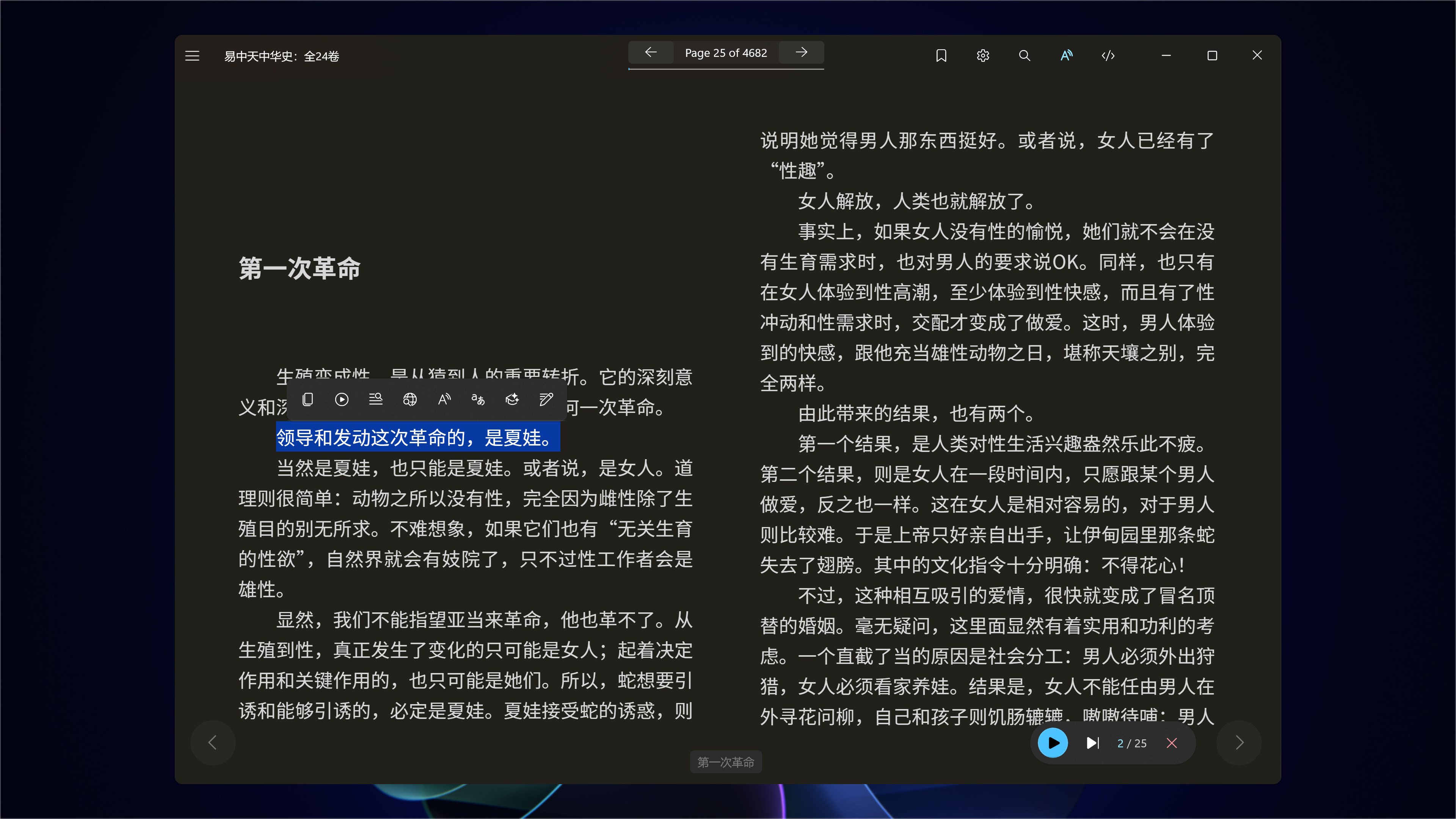Turn off Read Aloud mode
Viewport: 1456px width, 819px height.
pyautogui.click(x=1066, y=55)
